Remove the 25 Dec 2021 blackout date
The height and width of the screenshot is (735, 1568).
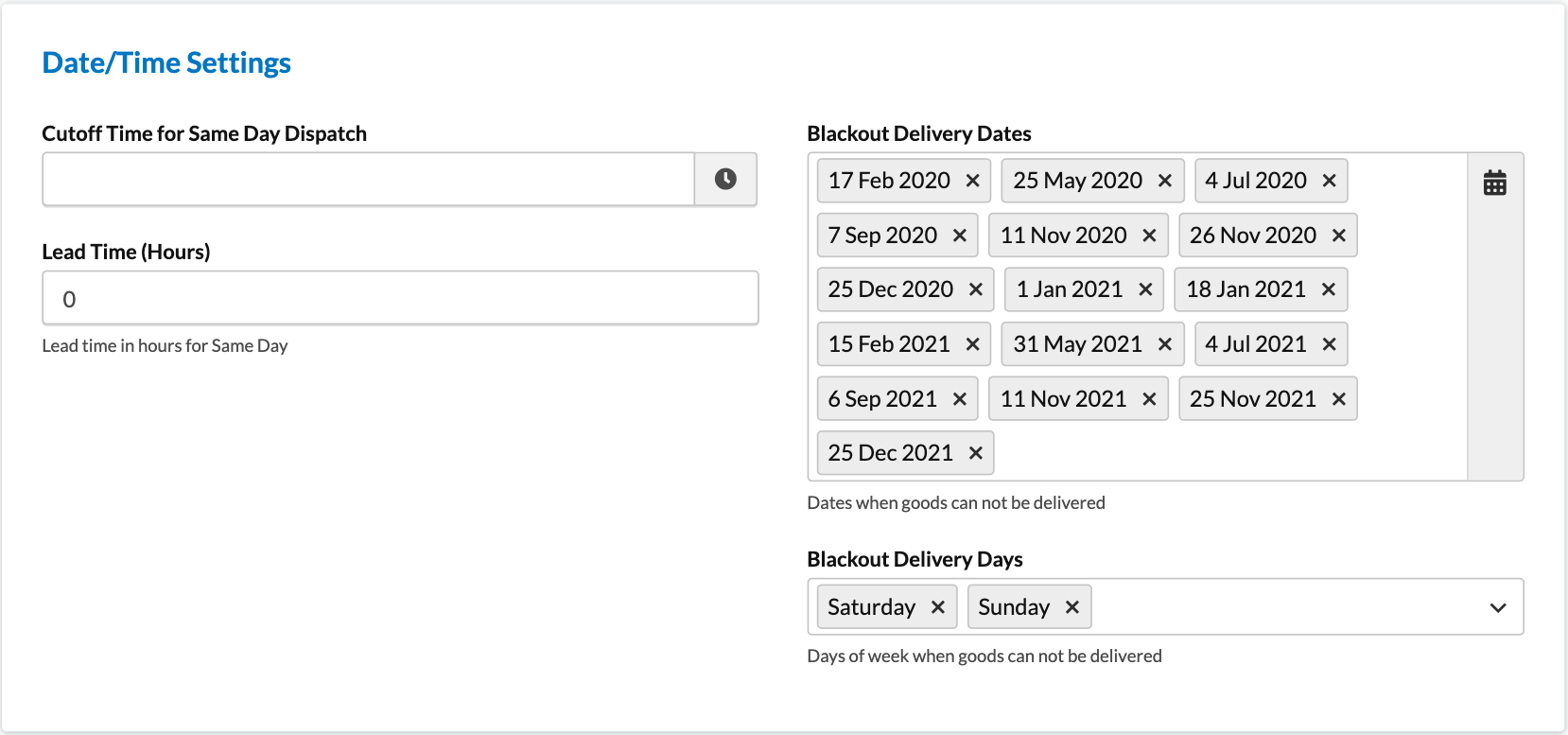click(x=975, y=453)
